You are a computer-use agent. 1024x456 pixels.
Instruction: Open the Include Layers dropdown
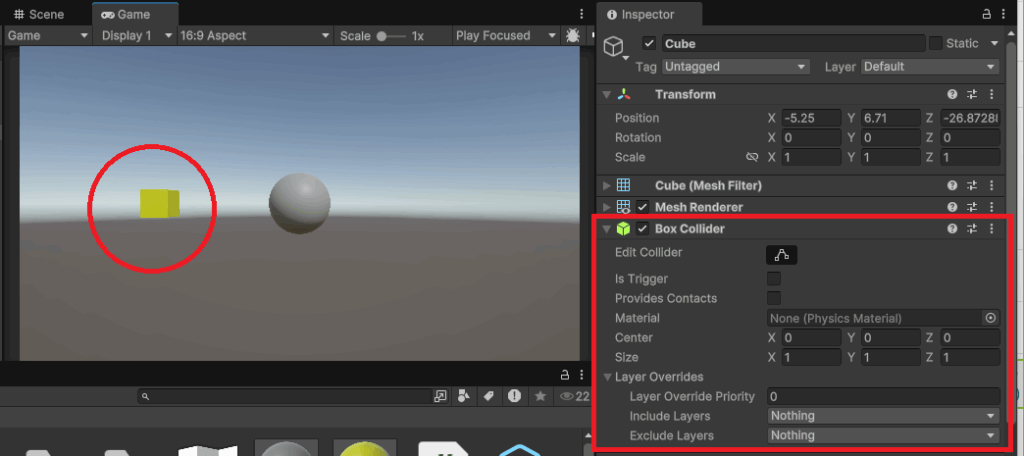coord(884,416)
